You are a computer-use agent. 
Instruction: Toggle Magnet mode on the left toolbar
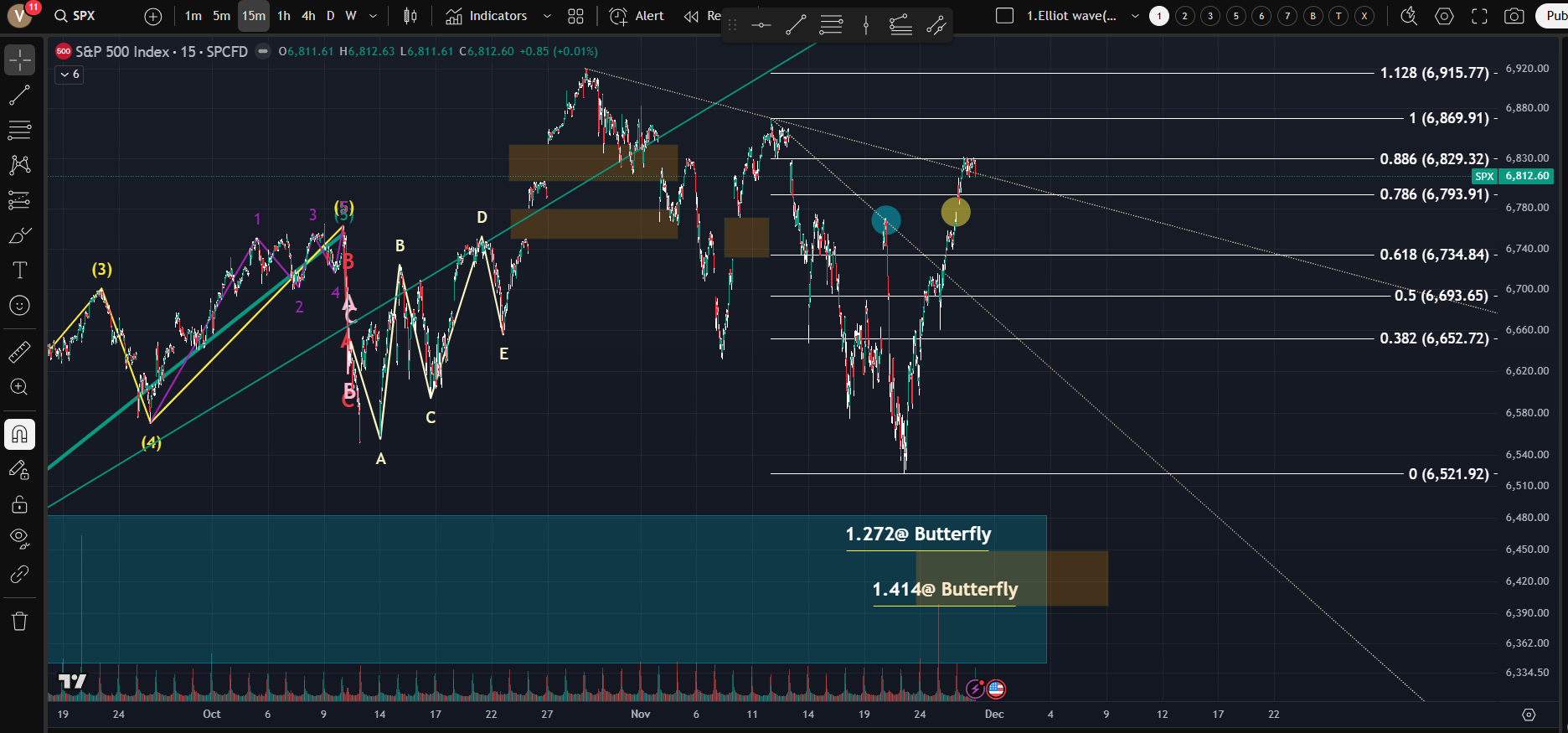(x=19, y=434)
